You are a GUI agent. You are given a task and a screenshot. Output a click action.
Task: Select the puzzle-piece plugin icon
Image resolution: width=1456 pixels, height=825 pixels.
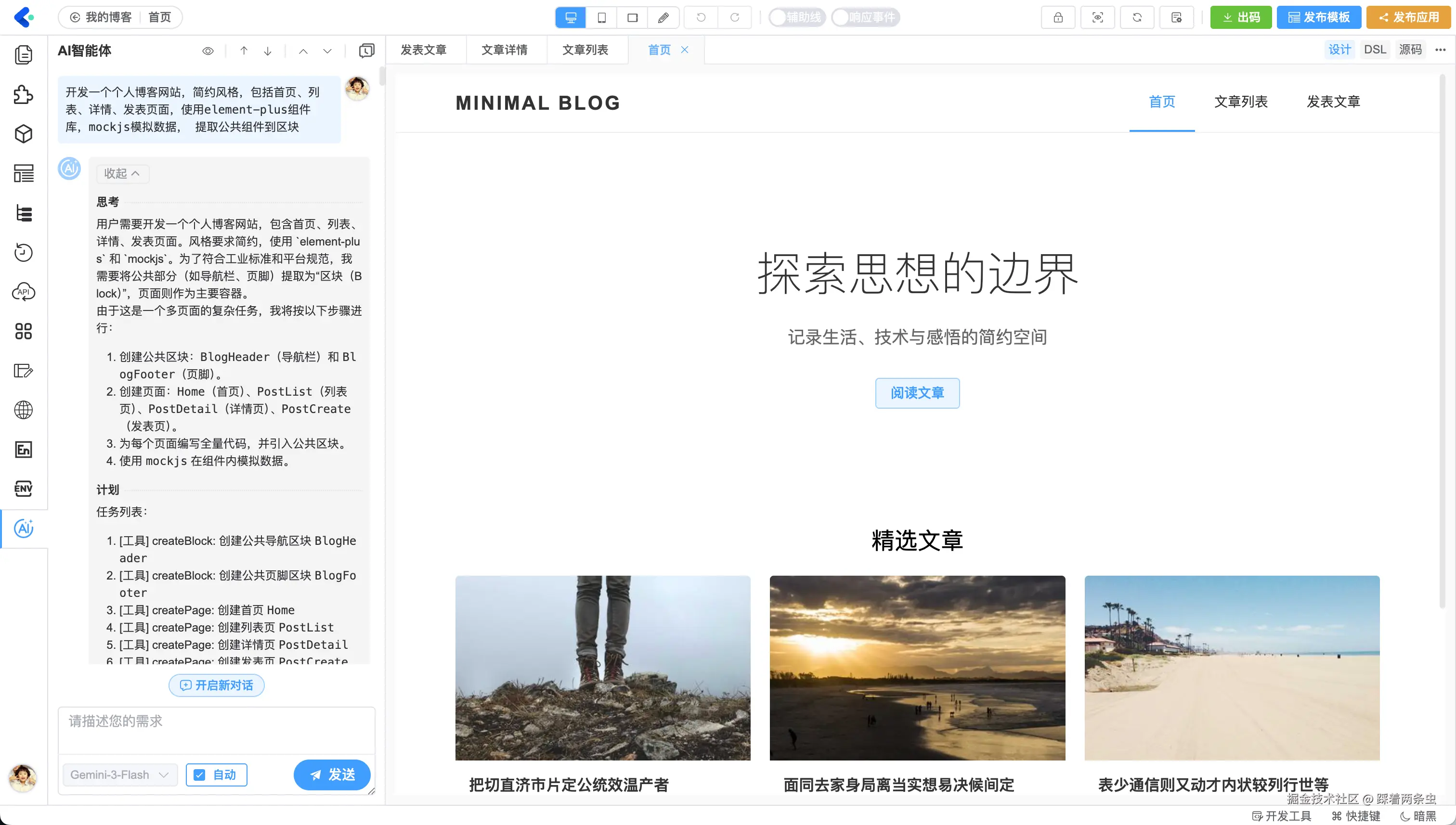tap(23, 95)
